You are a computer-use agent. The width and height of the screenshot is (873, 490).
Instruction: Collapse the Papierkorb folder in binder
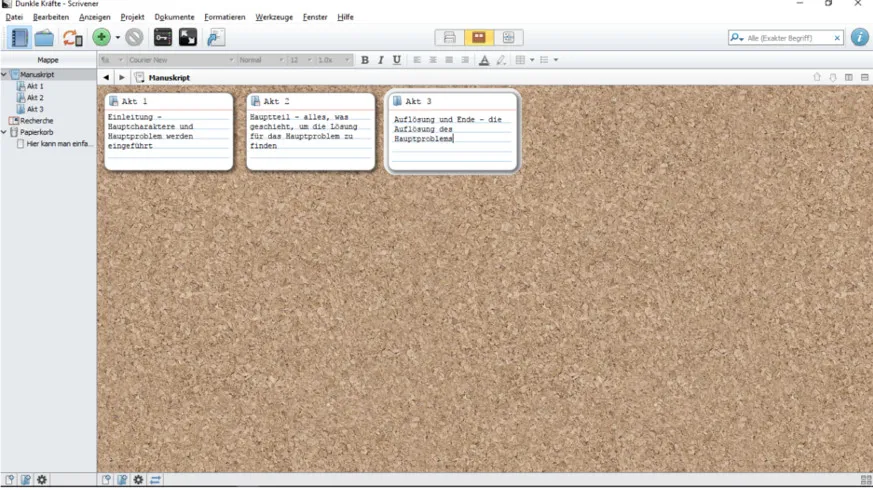(x=4, y=133)
